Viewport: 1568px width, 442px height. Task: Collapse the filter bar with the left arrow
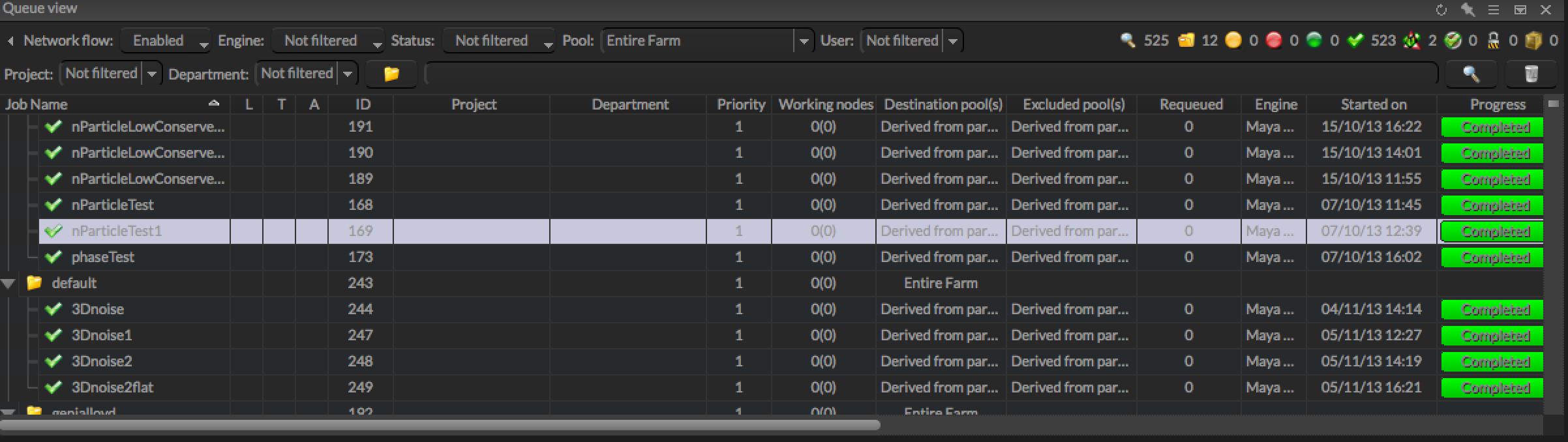click(x=10, y=40)
